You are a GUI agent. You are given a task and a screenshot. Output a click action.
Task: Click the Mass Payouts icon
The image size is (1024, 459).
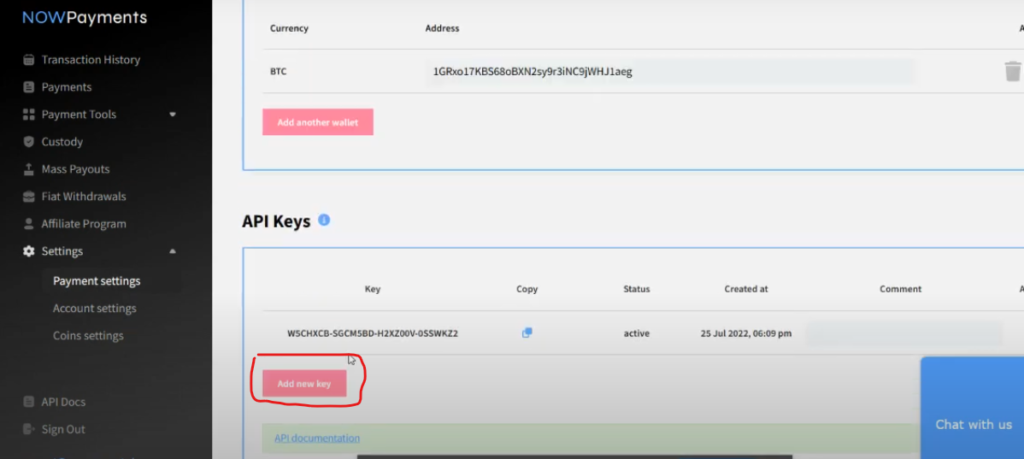pyautogui.click(x=29, y=169)
